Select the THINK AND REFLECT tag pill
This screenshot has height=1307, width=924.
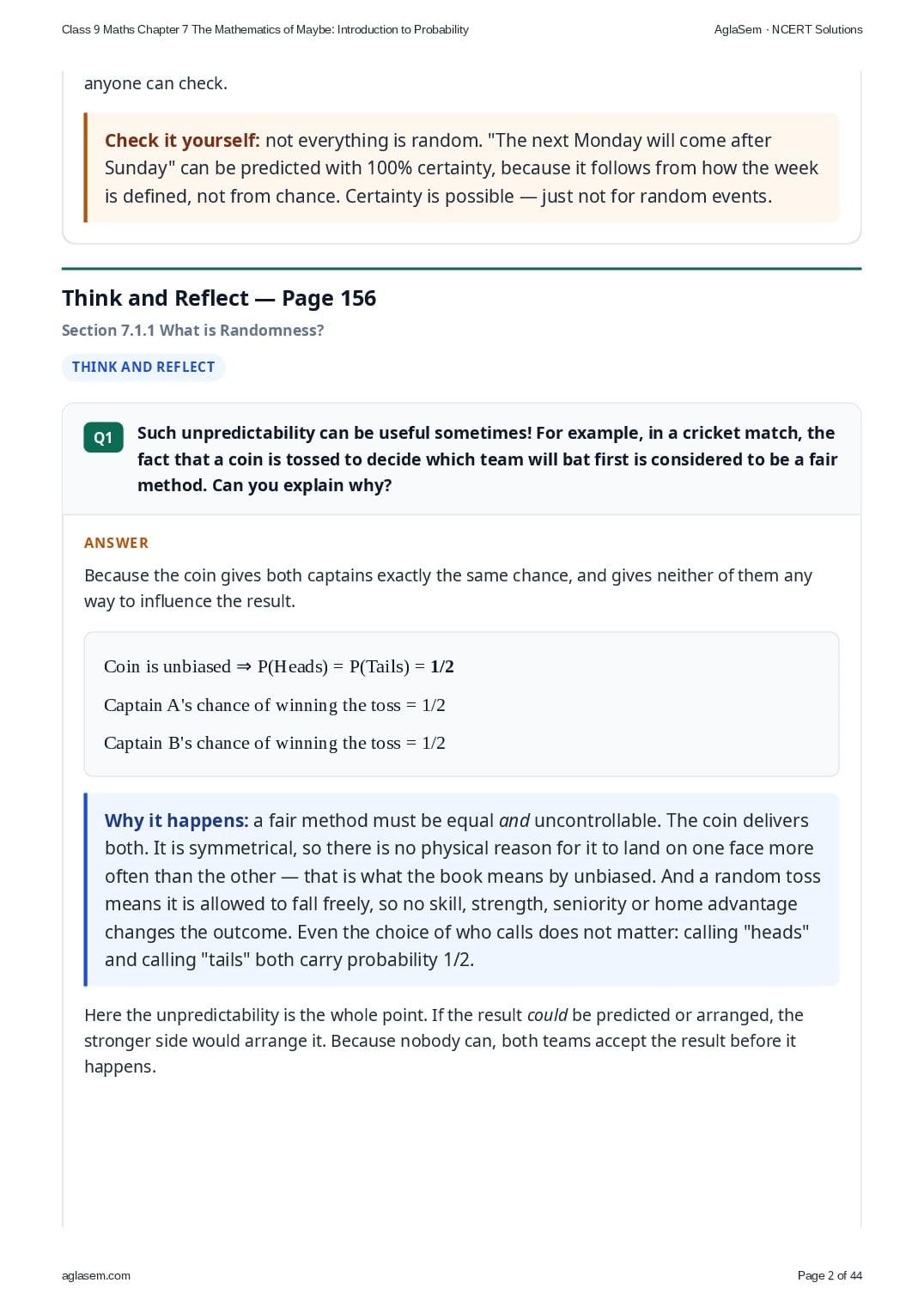coord(143,367)
